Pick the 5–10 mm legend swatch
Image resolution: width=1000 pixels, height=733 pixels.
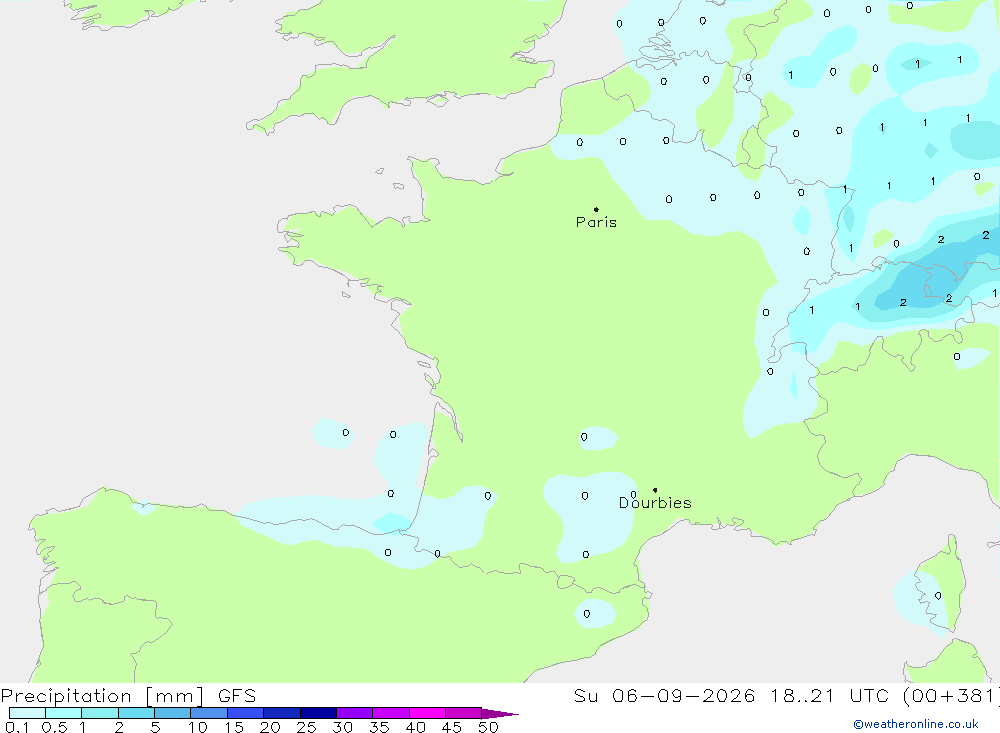173,713
